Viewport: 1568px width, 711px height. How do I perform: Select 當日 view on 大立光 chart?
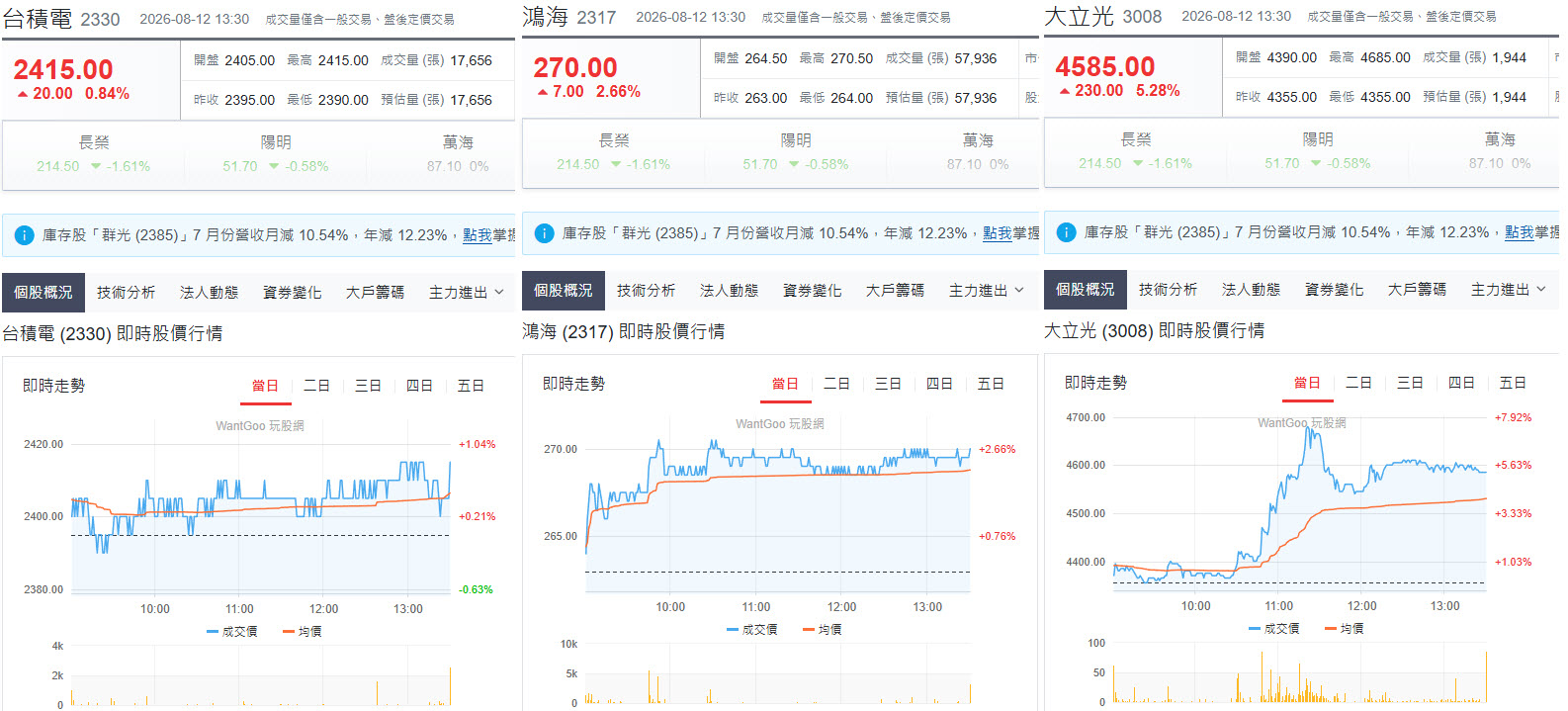1307,383
